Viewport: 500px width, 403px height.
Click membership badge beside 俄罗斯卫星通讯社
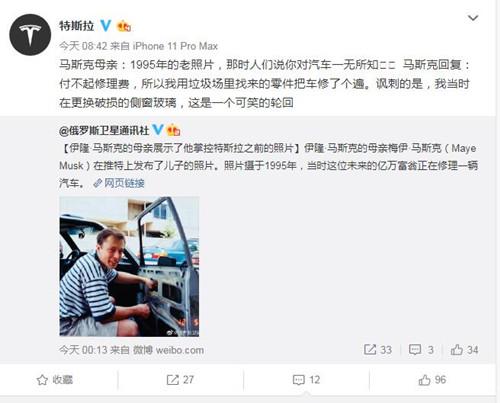(x=173, y=130)
